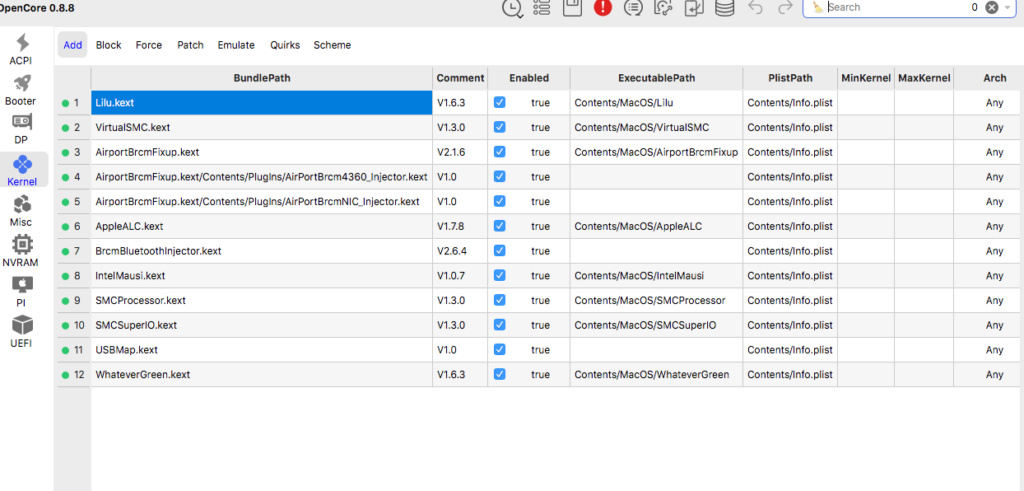1024x491 pixels.
Task: Switch to the Patch tab
Action: [x=190, y=45]
